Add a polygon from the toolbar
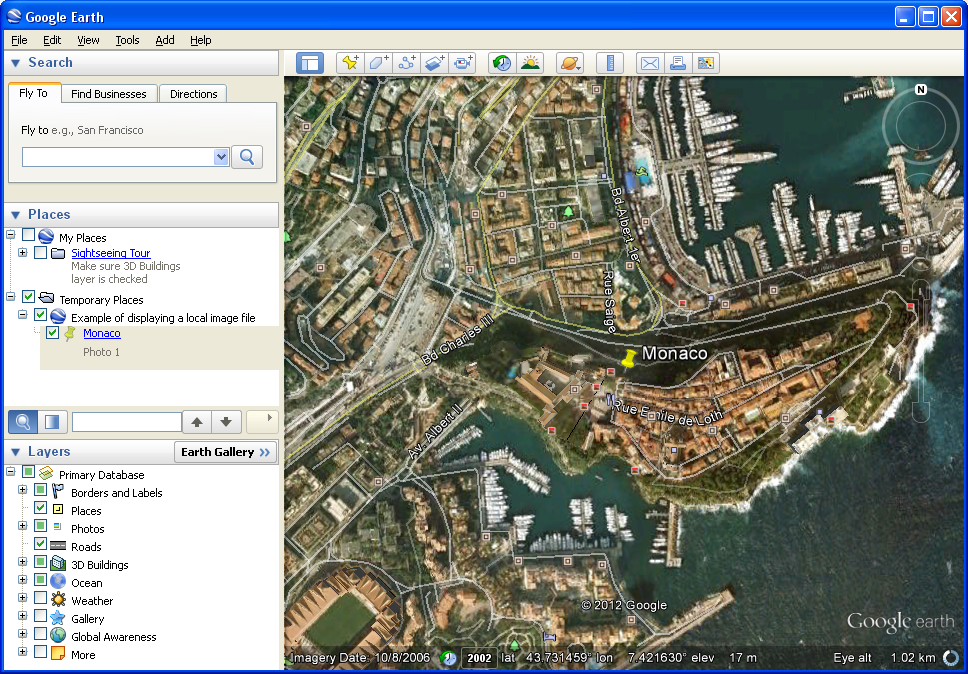This screenshot has width=968, height=674. tap(378, 63)
